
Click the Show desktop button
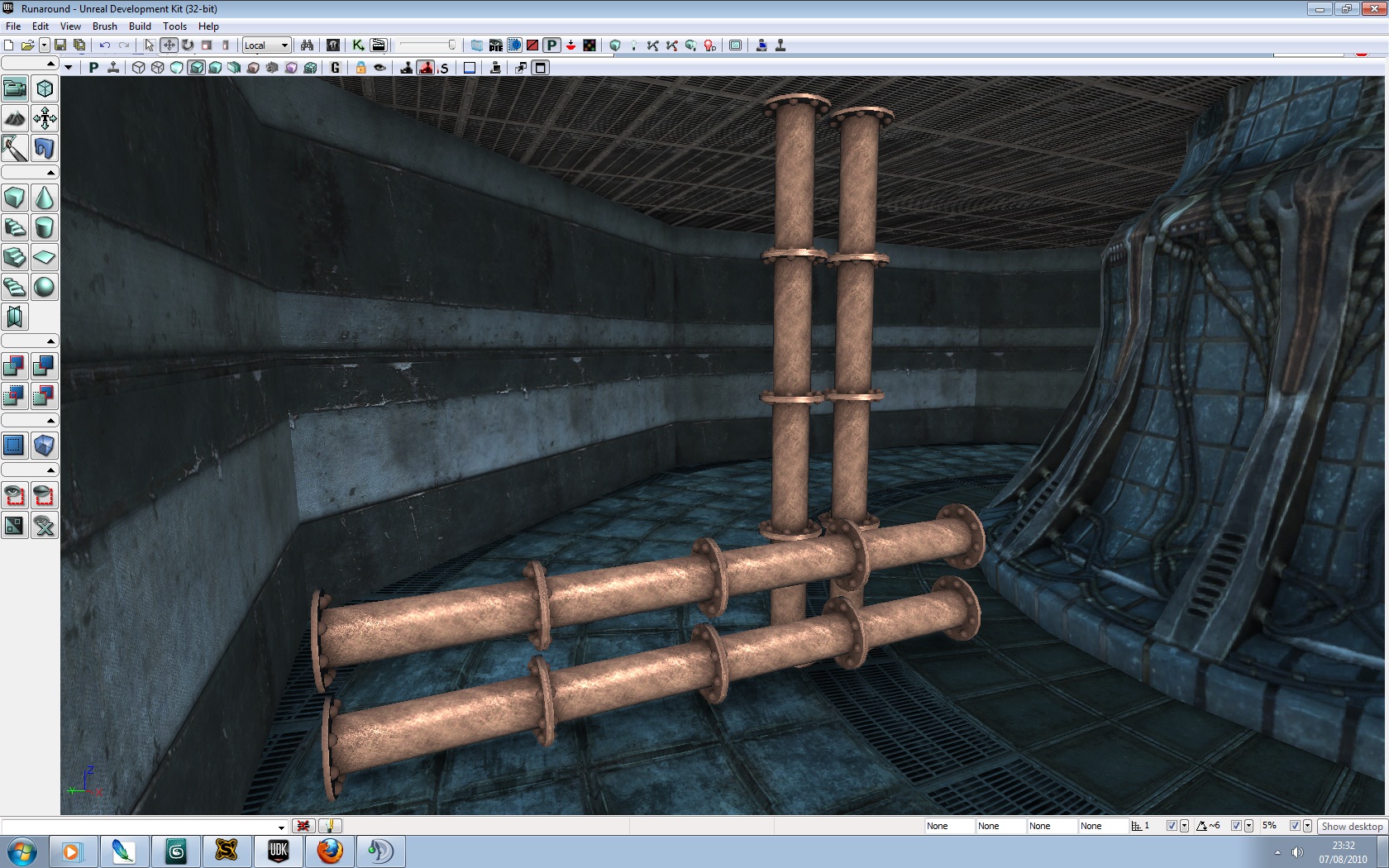[1352, 826]
